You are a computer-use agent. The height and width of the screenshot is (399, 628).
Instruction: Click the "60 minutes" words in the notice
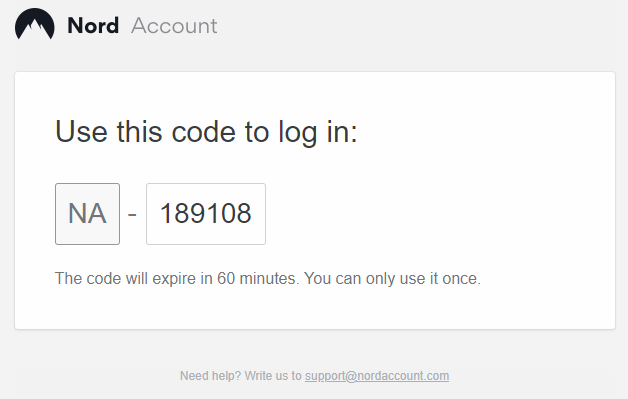click(258, 278)
